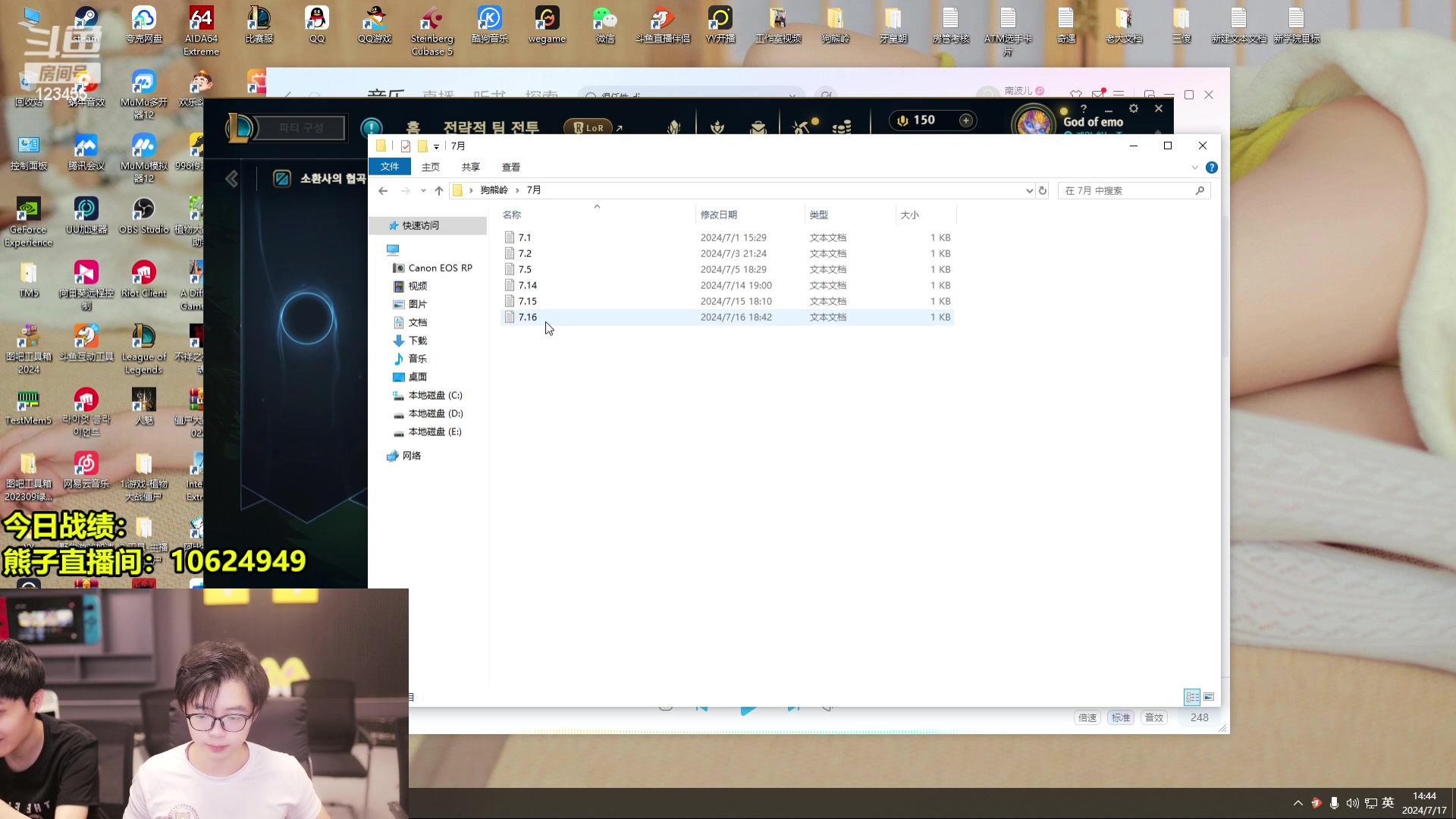
Task: Click Explorer up-one-level arrow
Action: tap(438, 190)
